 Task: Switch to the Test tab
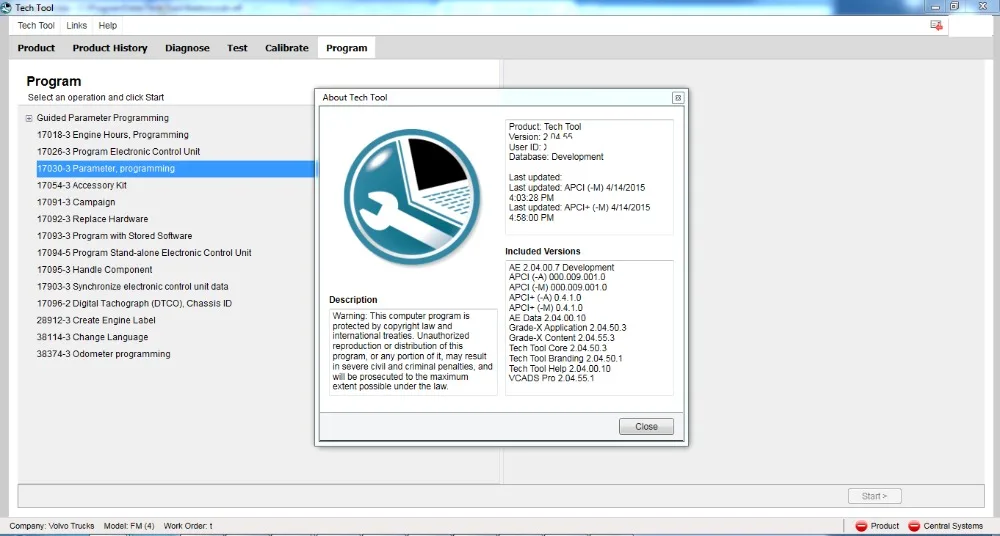(x=237, y=48)
